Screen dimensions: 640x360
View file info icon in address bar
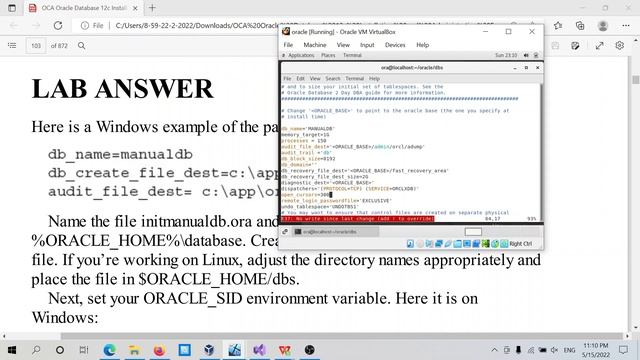coord(84,25)
